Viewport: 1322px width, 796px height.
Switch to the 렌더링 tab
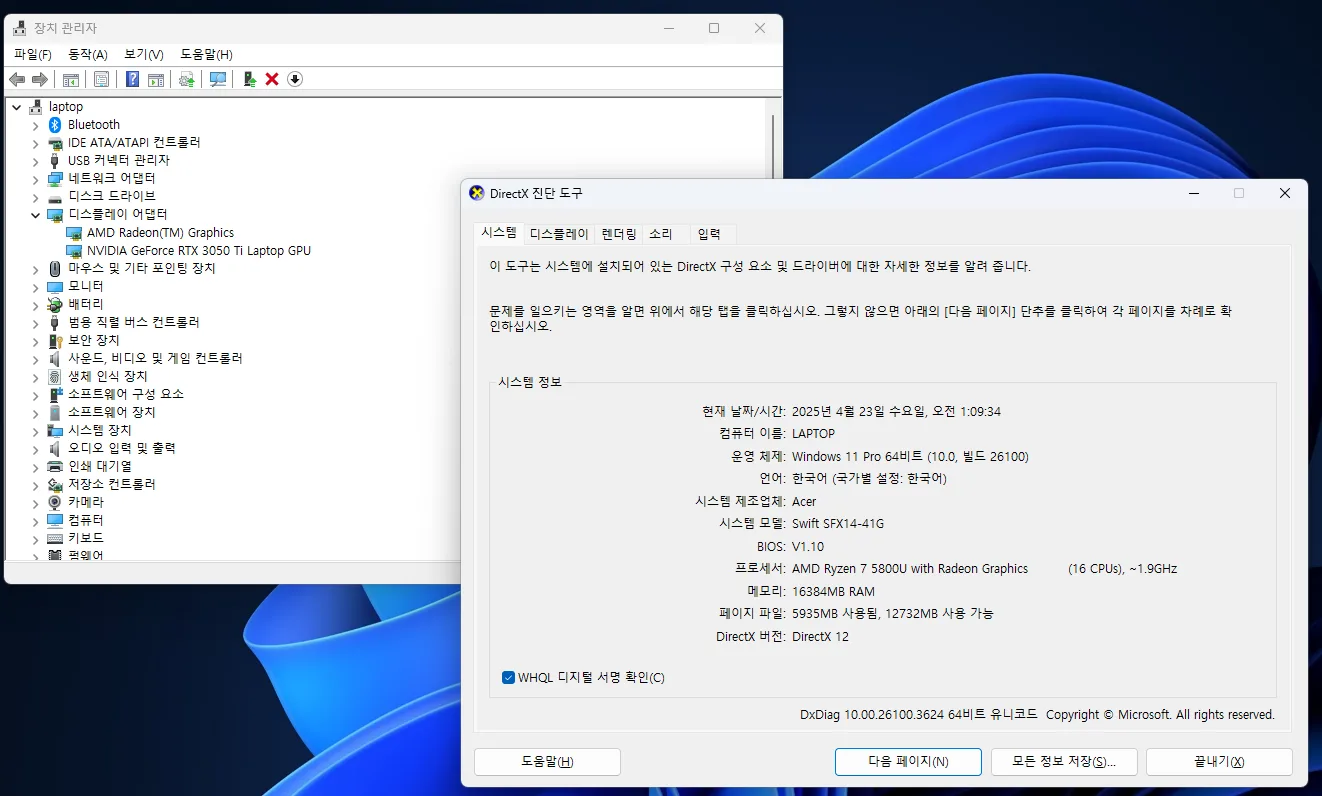pos(618,234)
